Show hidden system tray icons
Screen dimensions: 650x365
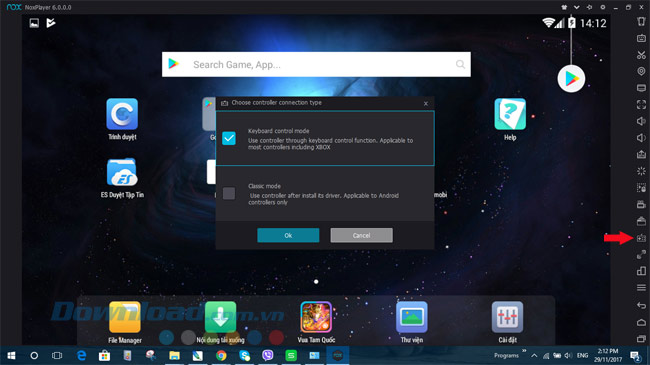click(x=534, y=355)
